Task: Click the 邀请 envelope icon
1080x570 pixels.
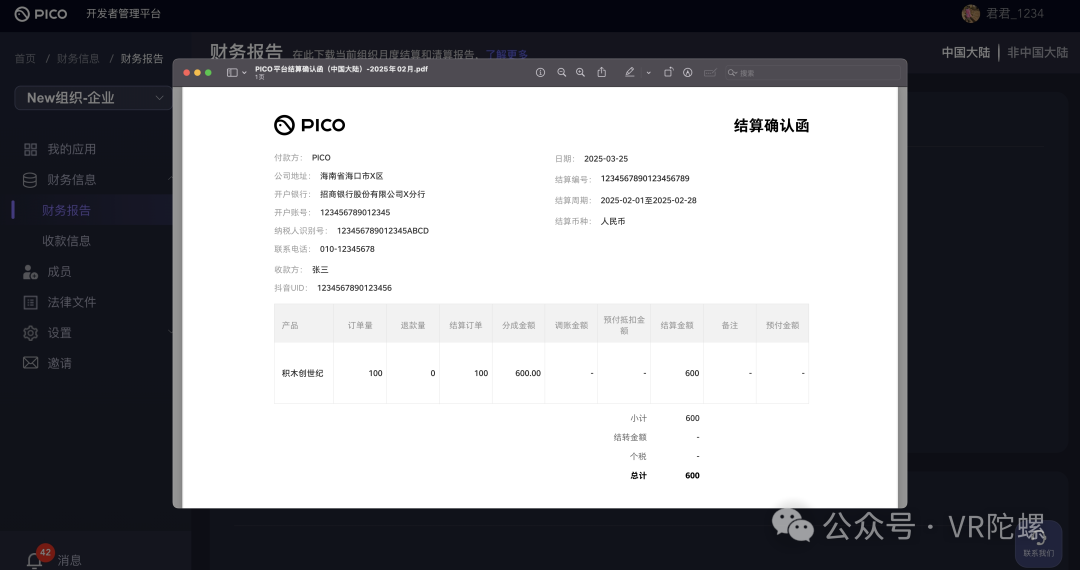Action: (x=30, y=362)
